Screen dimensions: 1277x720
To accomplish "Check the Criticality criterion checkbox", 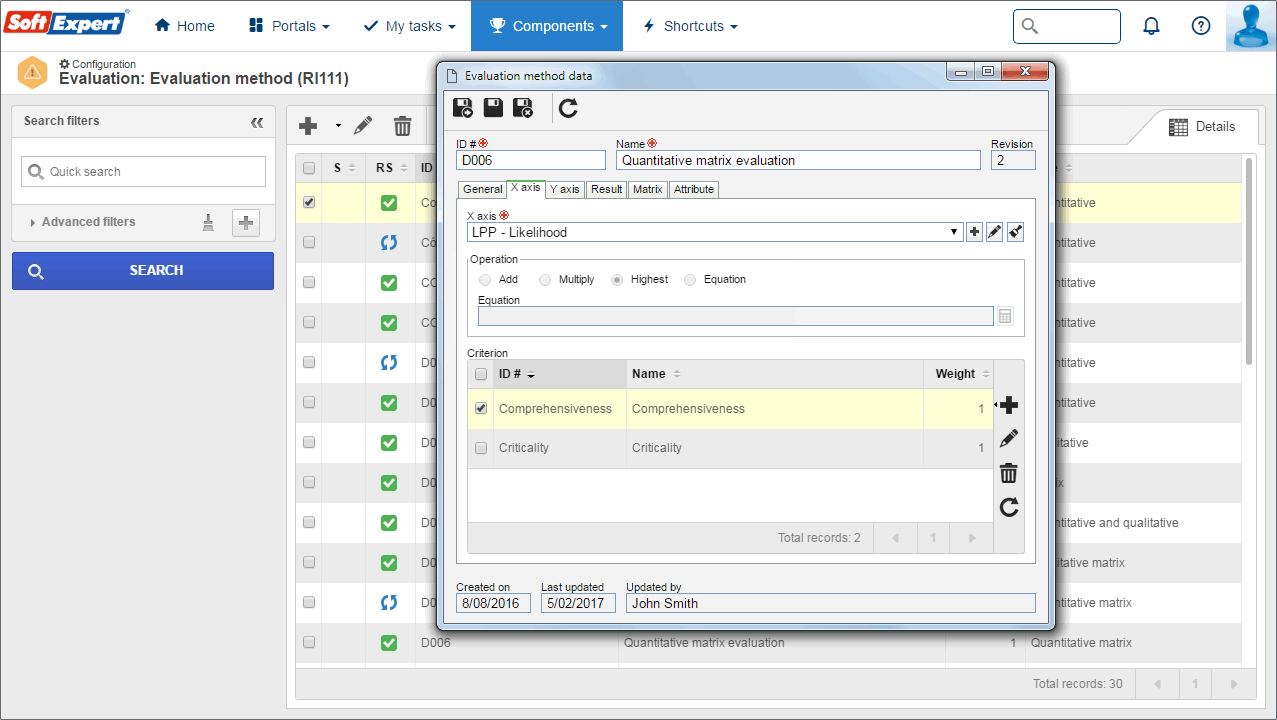I will [481, 448].
